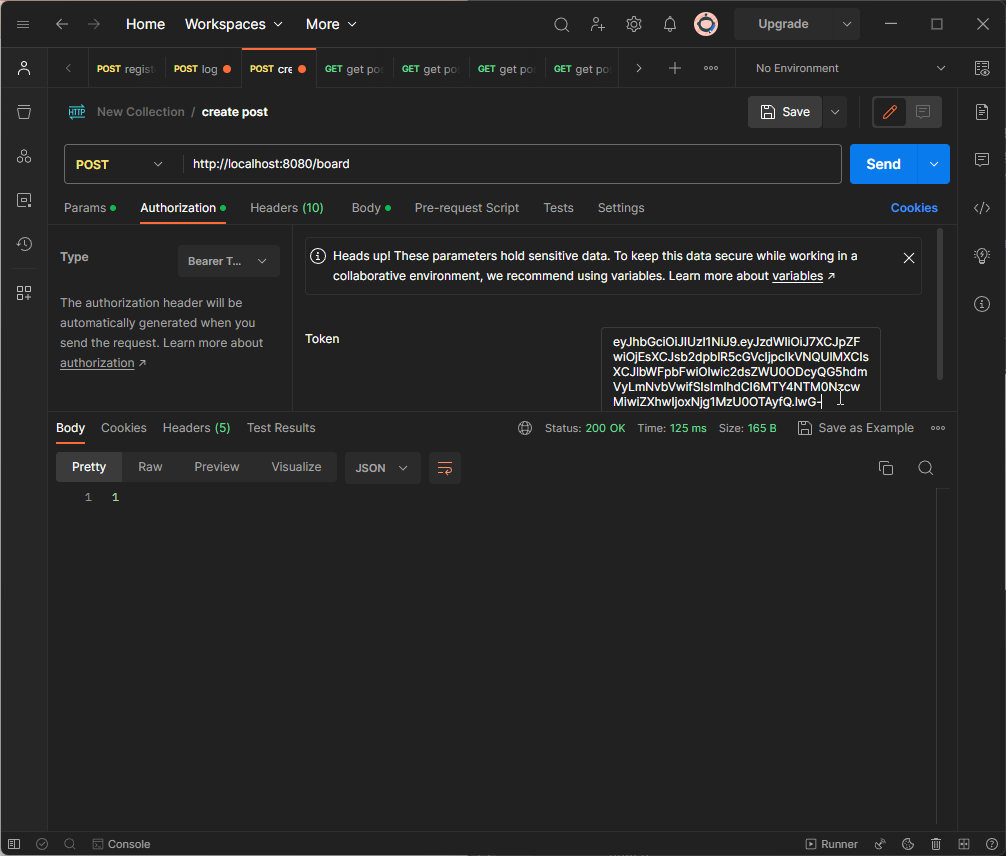Switch to comment mode icon

click(x=923, y=112)
